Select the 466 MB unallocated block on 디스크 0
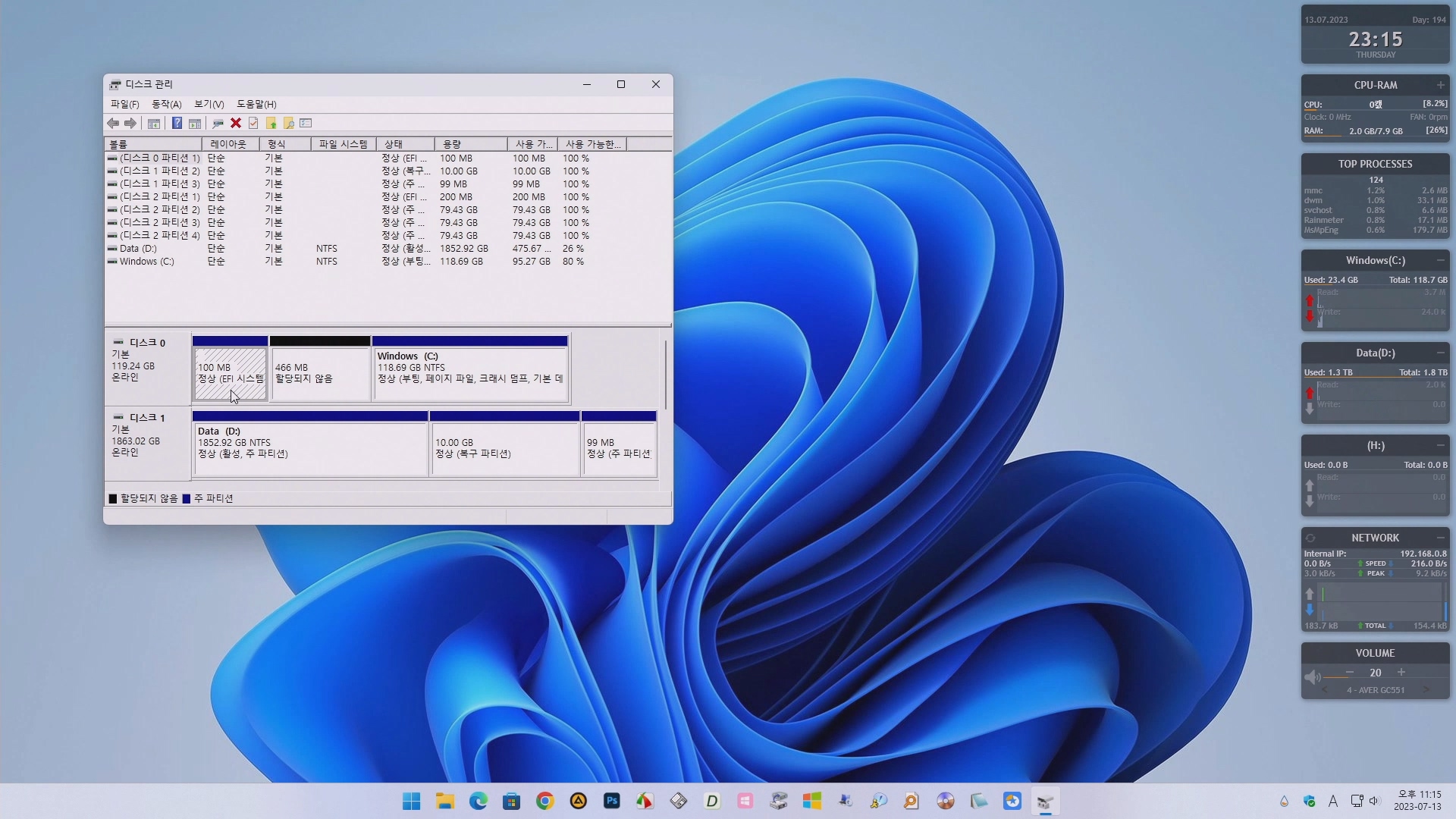The image size is (1456, 819). click(320, 369)
